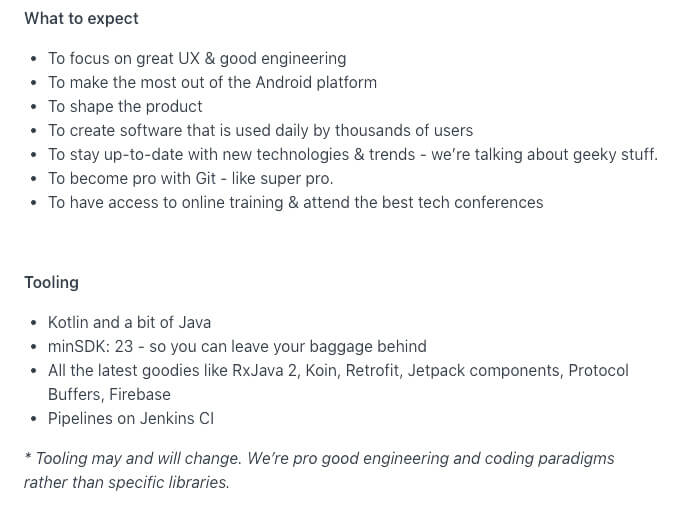
Task: Click 'Kotlin and a bit of Java'
Action: (x=129, y=322)
